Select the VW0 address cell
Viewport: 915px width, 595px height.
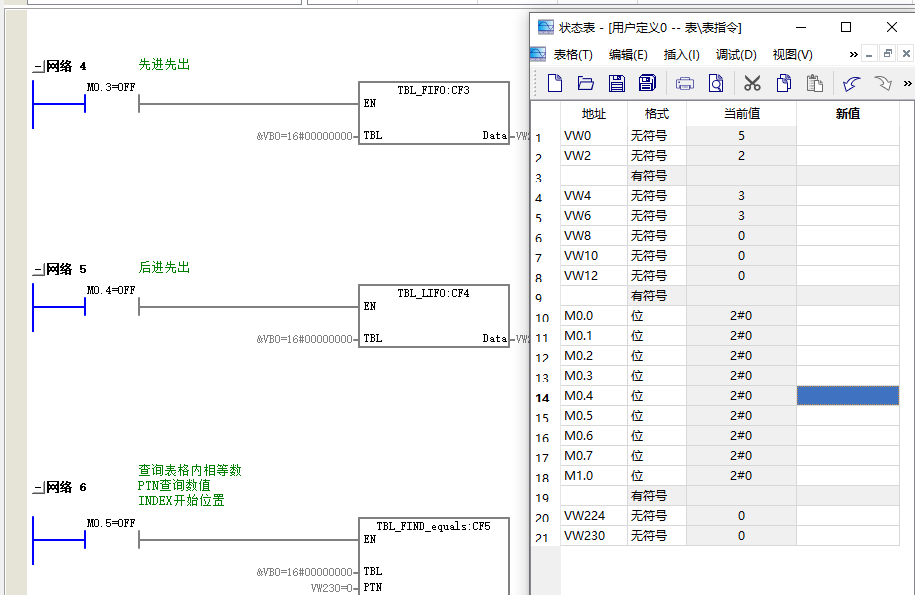594,136
